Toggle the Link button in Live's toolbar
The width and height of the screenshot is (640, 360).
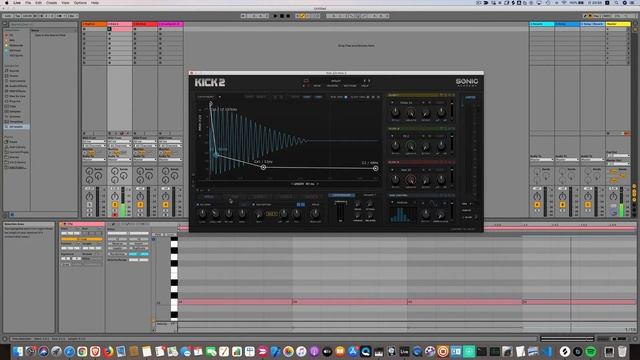8,16
